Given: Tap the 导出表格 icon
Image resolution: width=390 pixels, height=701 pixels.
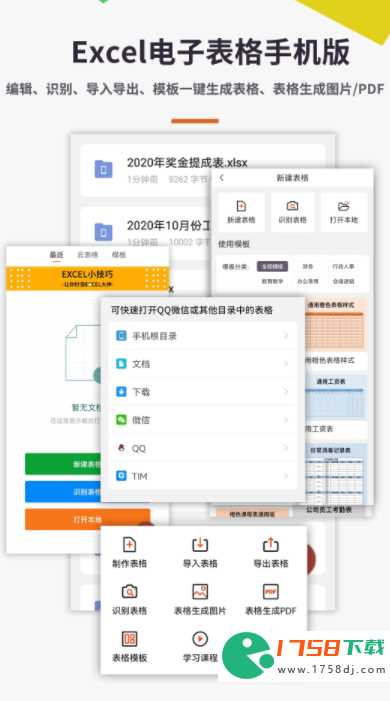Looking at the screenshot, I should [271, 545].
